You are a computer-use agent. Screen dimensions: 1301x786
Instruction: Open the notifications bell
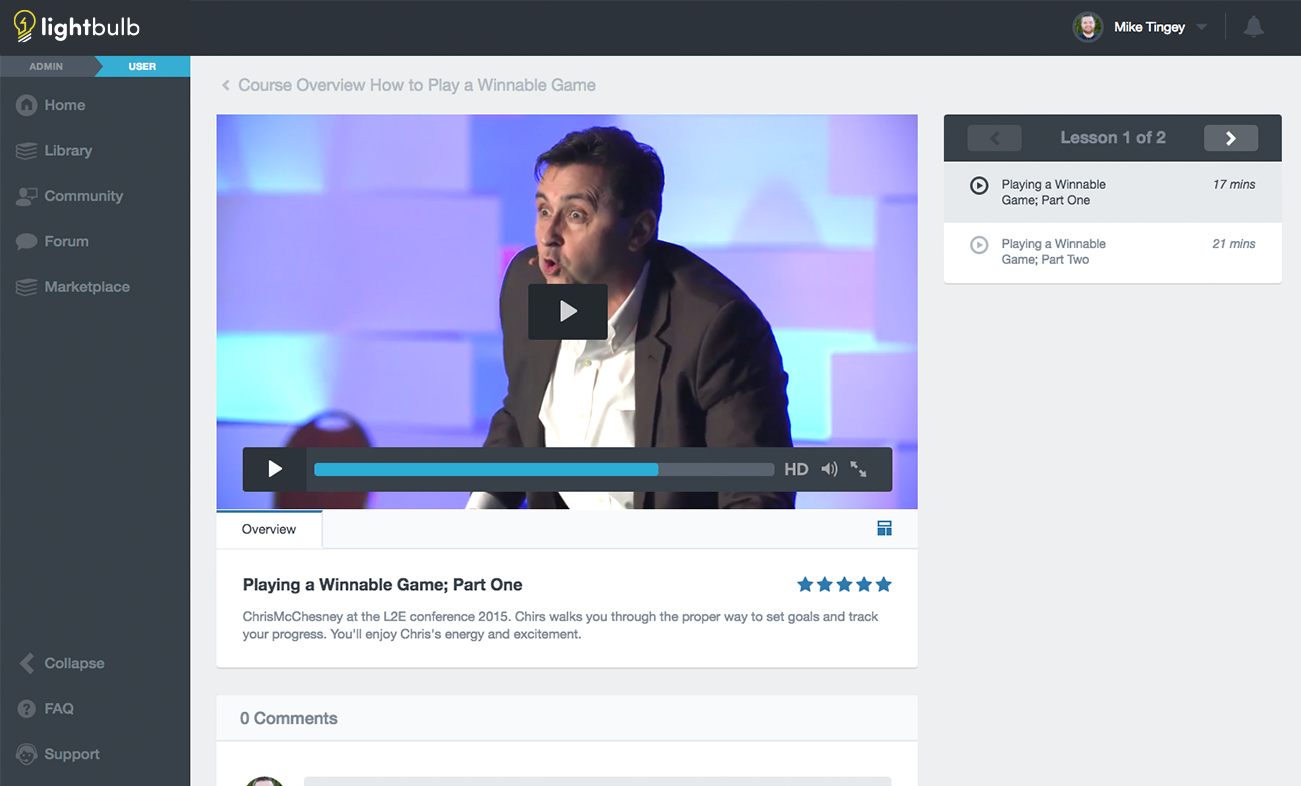(x=1253, y=27)
